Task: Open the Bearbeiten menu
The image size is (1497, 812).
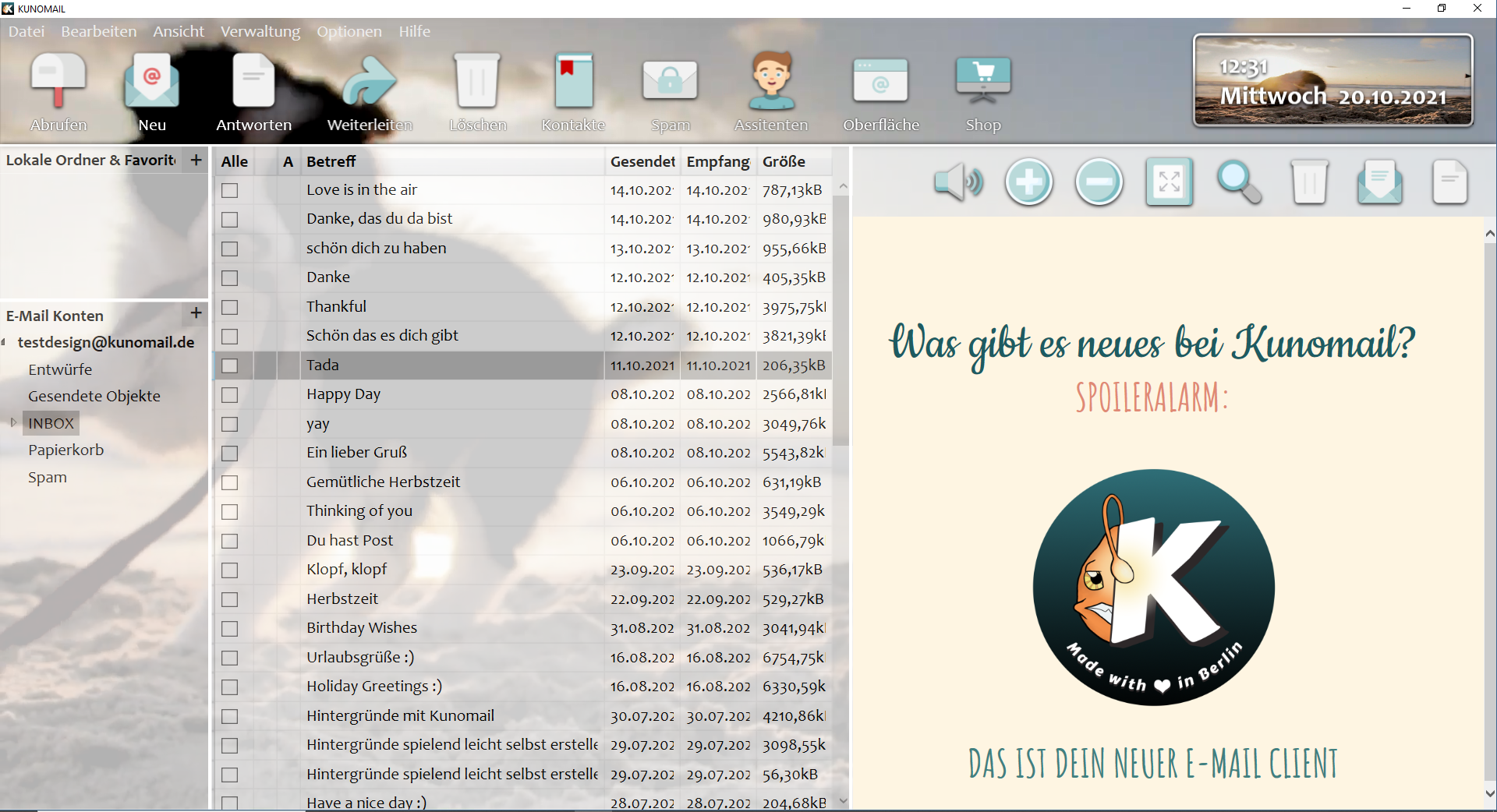Action: pos(99,31)
